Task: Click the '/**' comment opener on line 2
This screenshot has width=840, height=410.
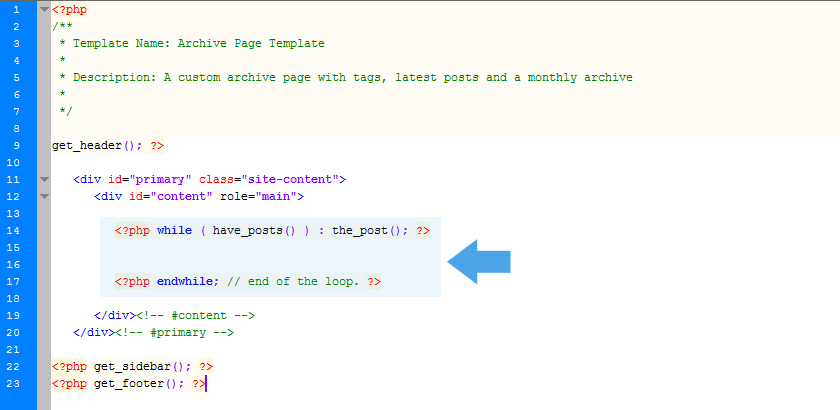Action: tap(62, 27)
